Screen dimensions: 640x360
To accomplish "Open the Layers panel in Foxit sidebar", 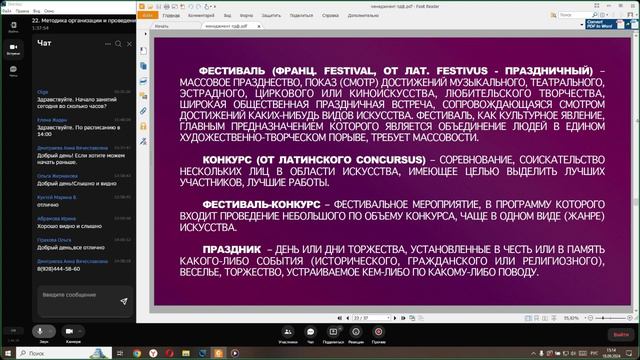I will (143, 81).
